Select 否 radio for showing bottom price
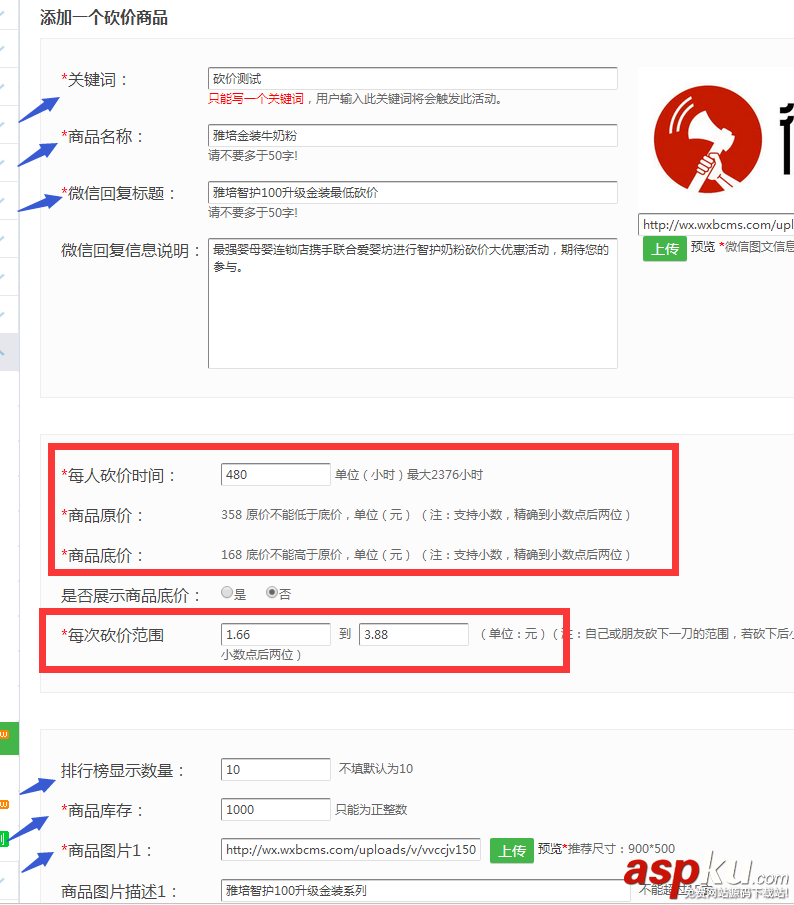 click(271, 592)
